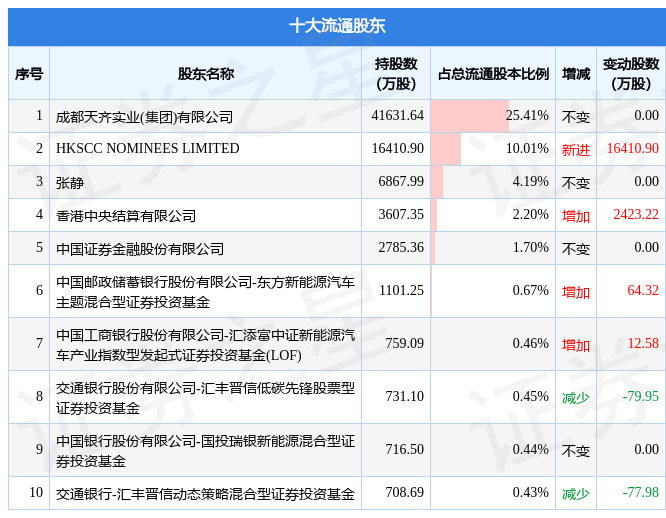Select shareholder name 张静

70,183
